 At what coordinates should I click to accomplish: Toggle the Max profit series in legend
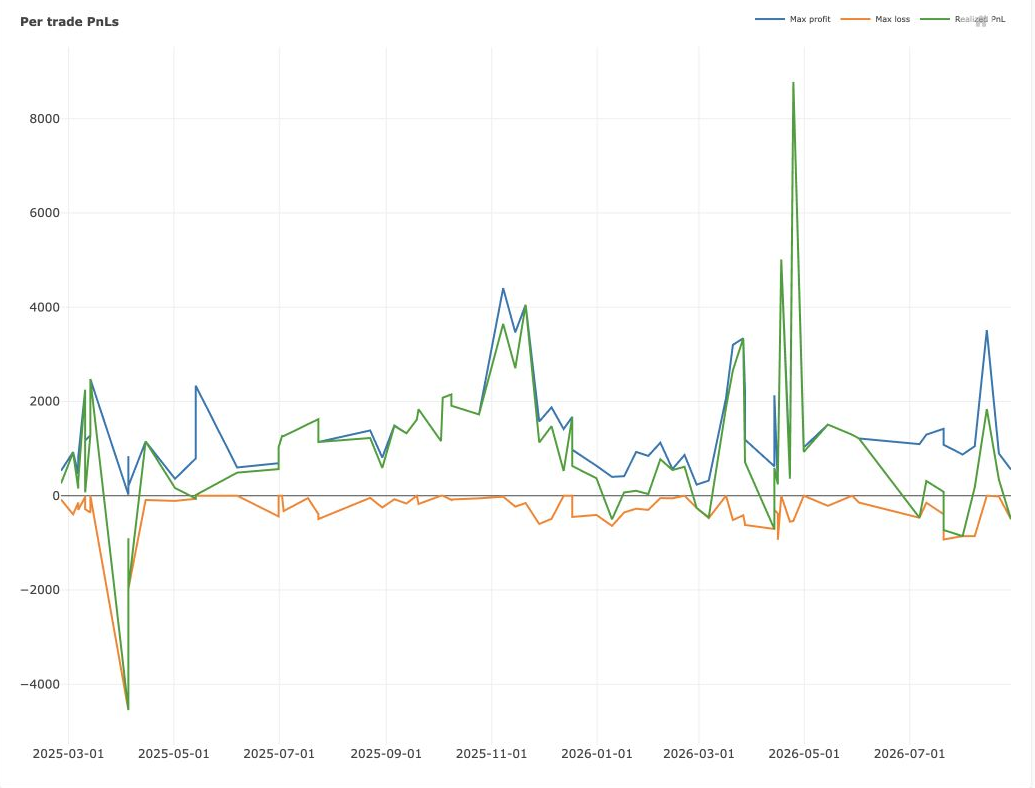[x=793, y=19]
